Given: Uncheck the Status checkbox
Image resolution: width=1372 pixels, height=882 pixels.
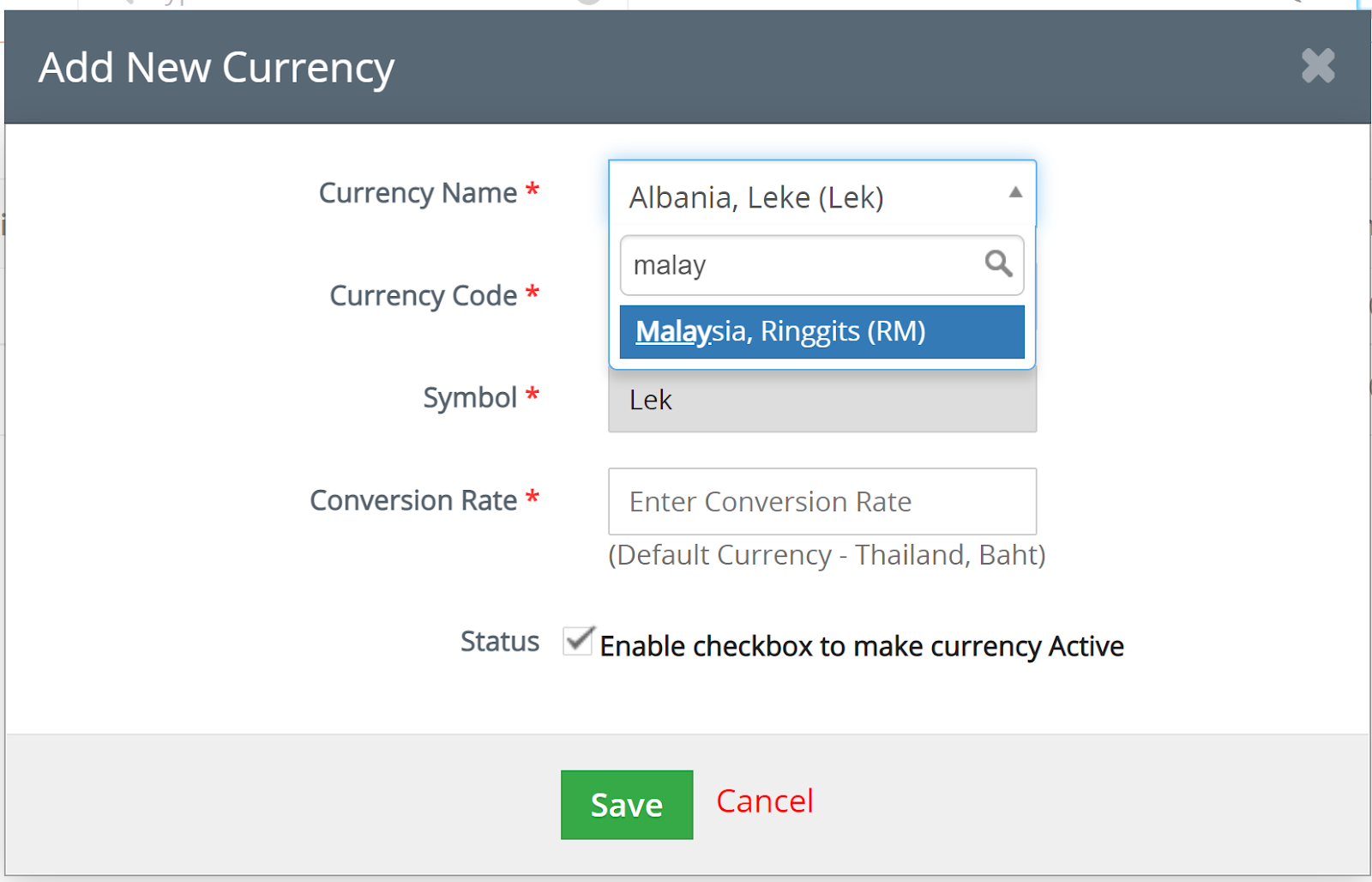Looking at the screenshot, I should (578, 641).
